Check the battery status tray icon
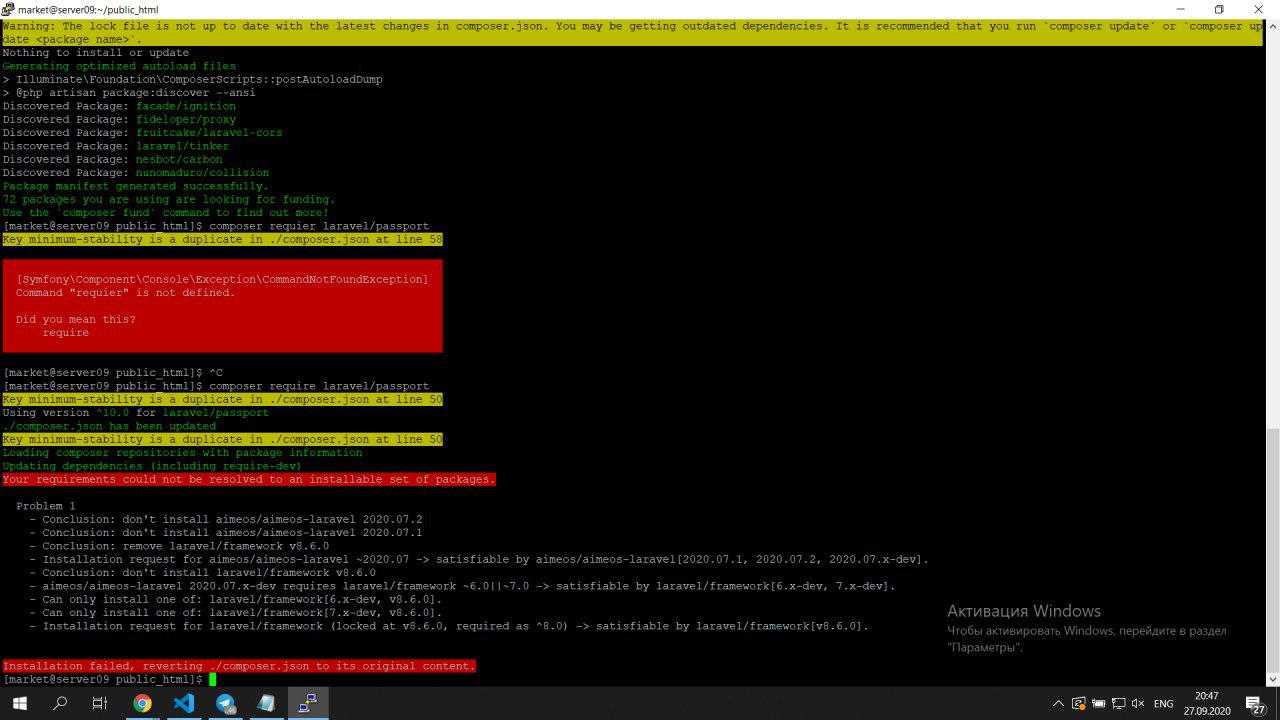Screen dimensions: 1280x720 [x=1100, y=704]
